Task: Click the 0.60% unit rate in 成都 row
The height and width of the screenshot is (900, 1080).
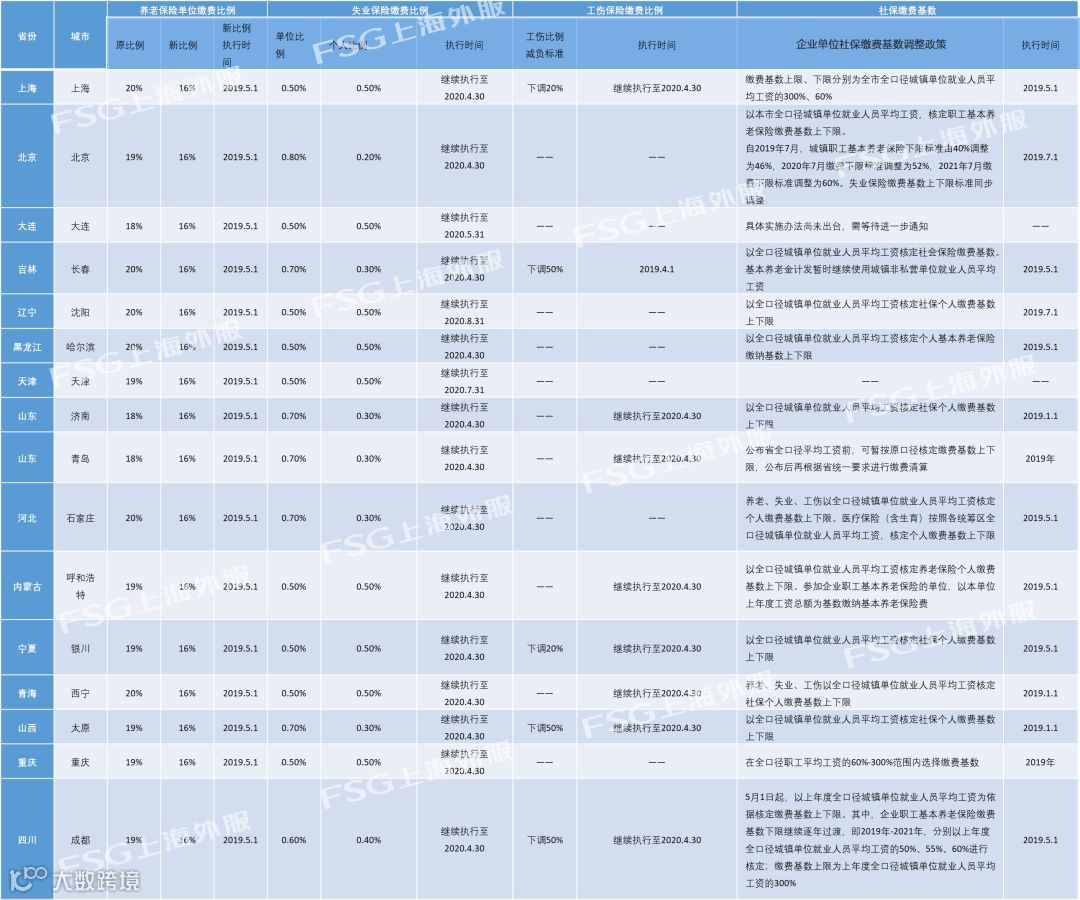Action: (x=293, y=840)
